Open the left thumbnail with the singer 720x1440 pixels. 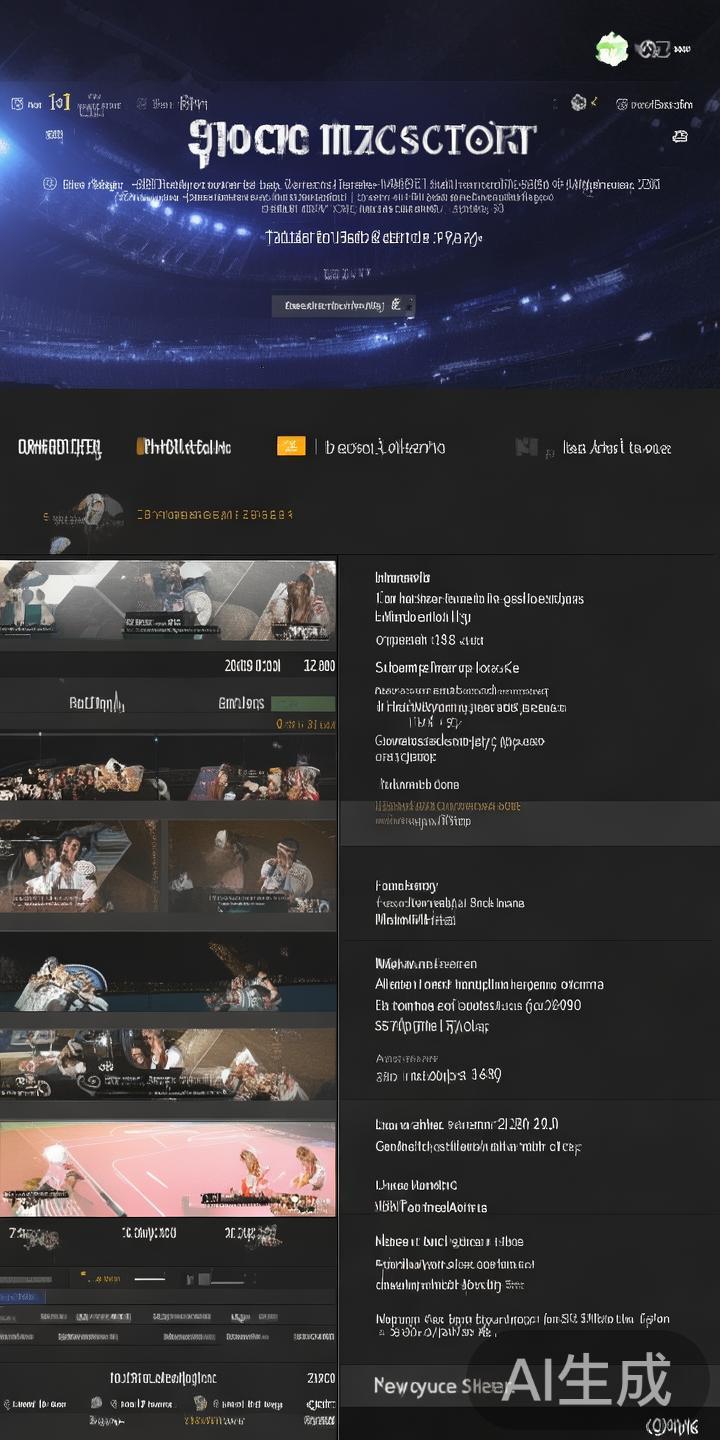pyautogui.click(x=80, y=866)
